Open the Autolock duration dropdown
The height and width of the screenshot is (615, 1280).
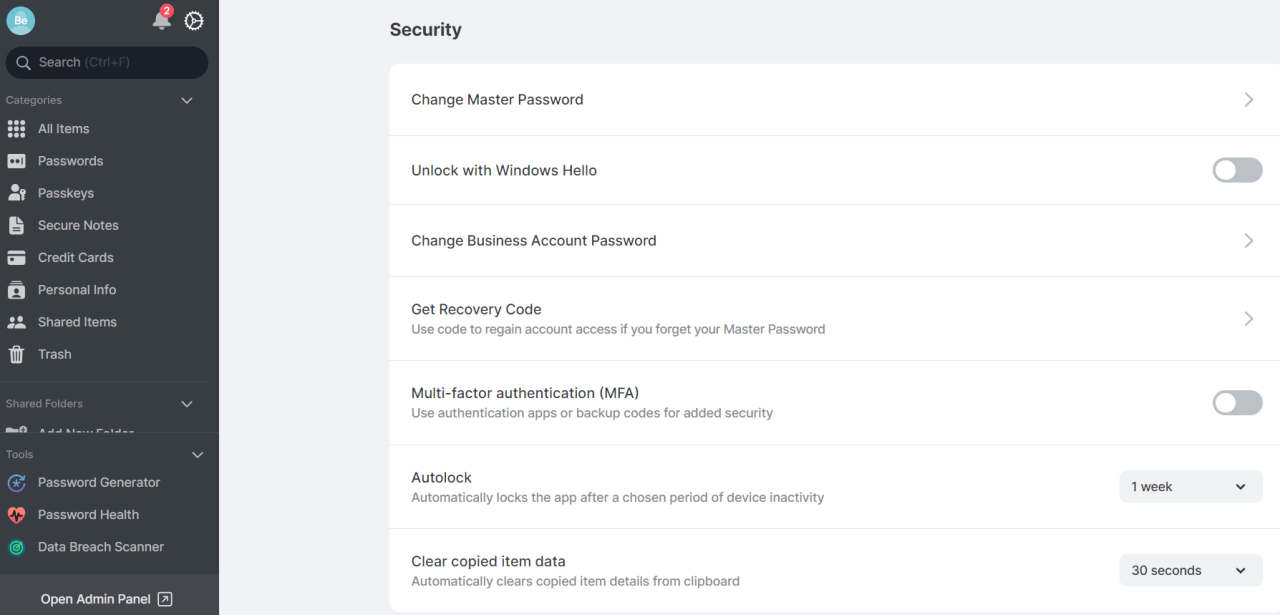[x=1190, y=486]
